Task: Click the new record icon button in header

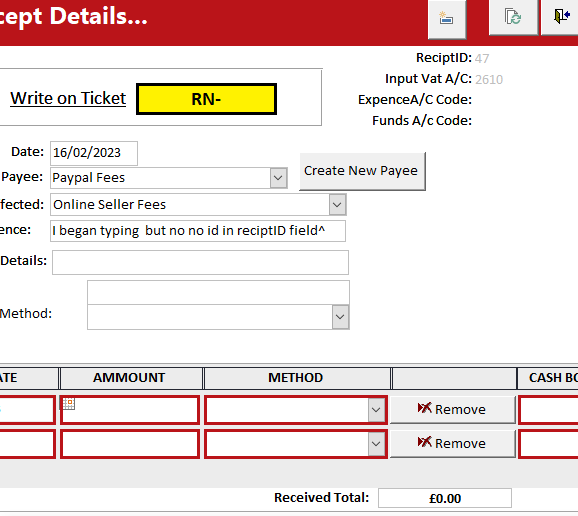Action: pyautogui.click(x=447, y=18)
